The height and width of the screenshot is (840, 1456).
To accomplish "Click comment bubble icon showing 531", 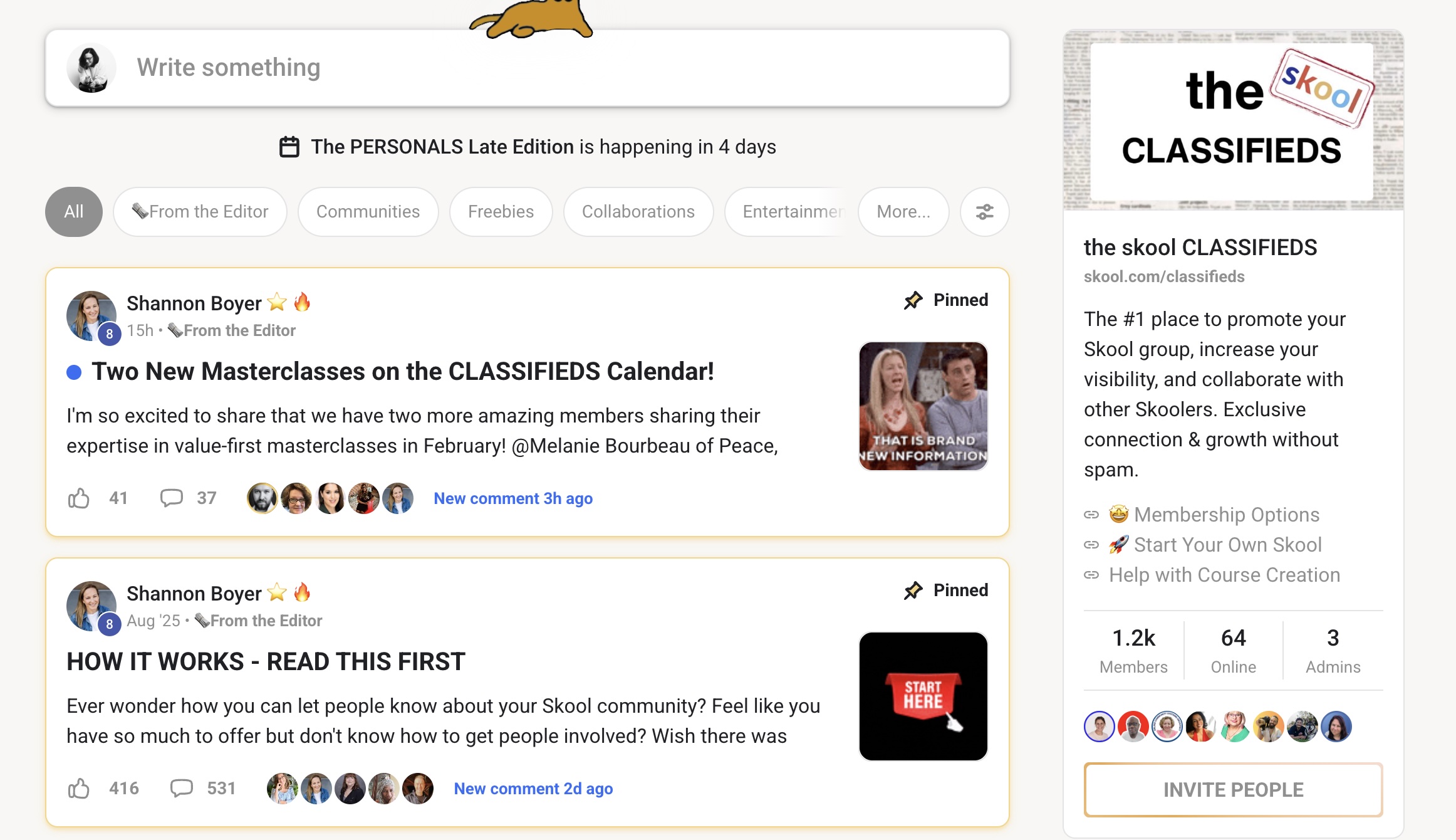I will [182, 788].
